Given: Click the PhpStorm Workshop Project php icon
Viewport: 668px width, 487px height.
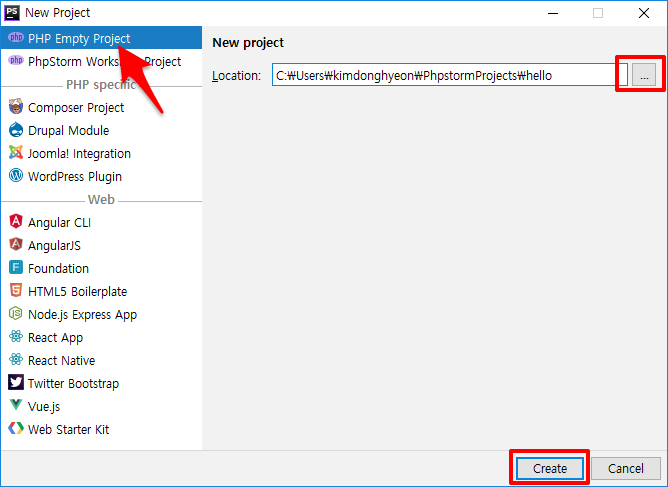Looking at the screenshot, I should 16,61.
